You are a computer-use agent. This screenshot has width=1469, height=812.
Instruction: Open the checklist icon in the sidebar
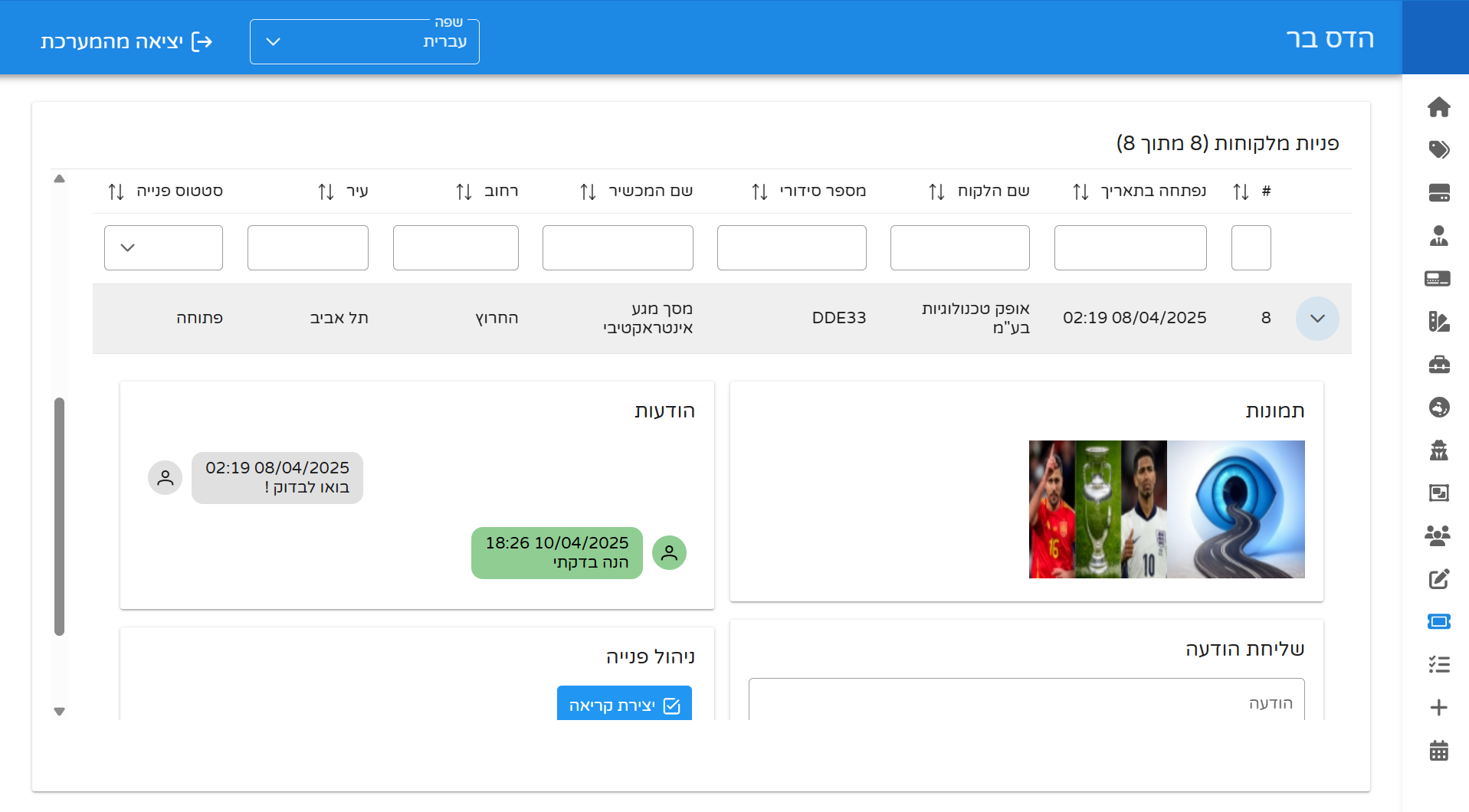click(1438, 664)
